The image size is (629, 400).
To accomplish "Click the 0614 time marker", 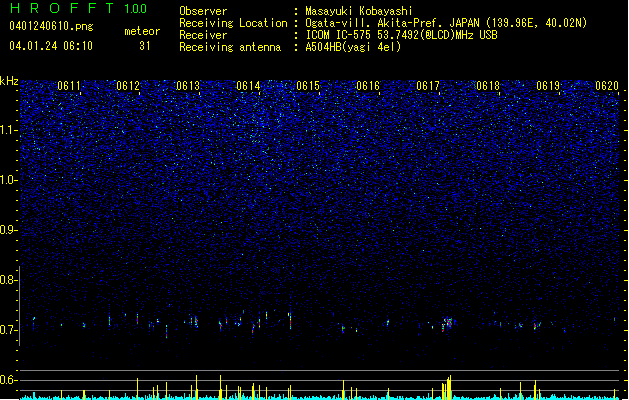I will coord(248,86).
